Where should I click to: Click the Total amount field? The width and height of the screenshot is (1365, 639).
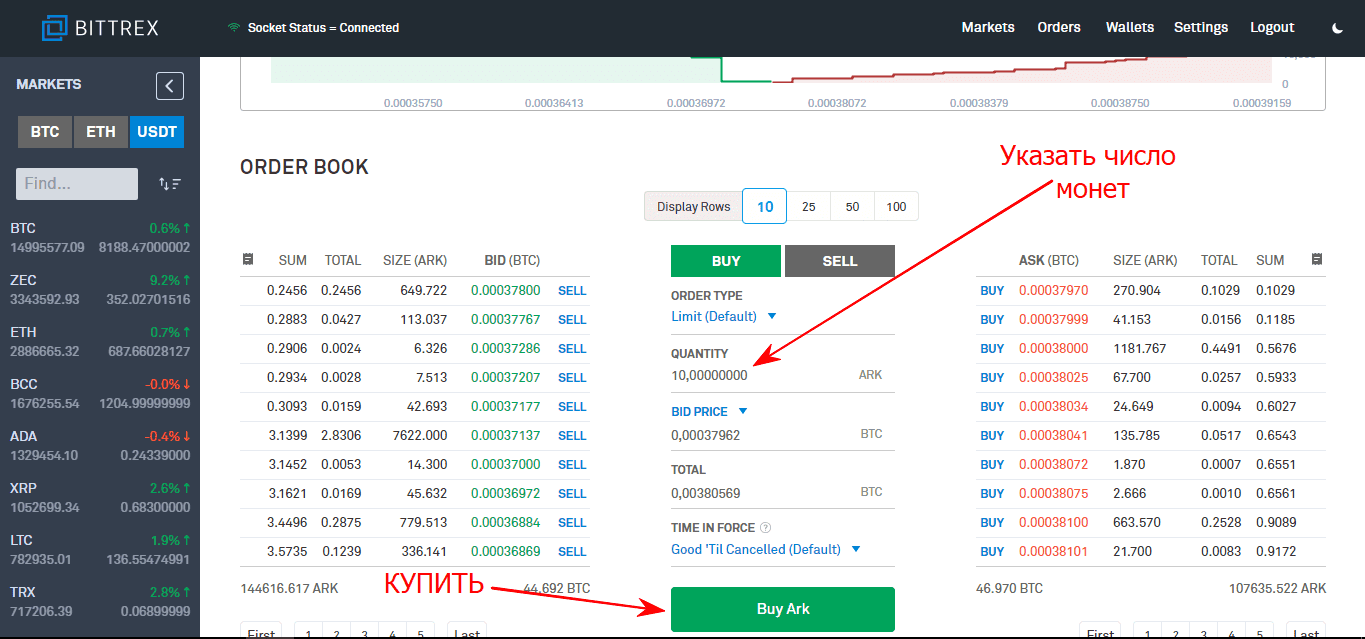click(783, 493)
